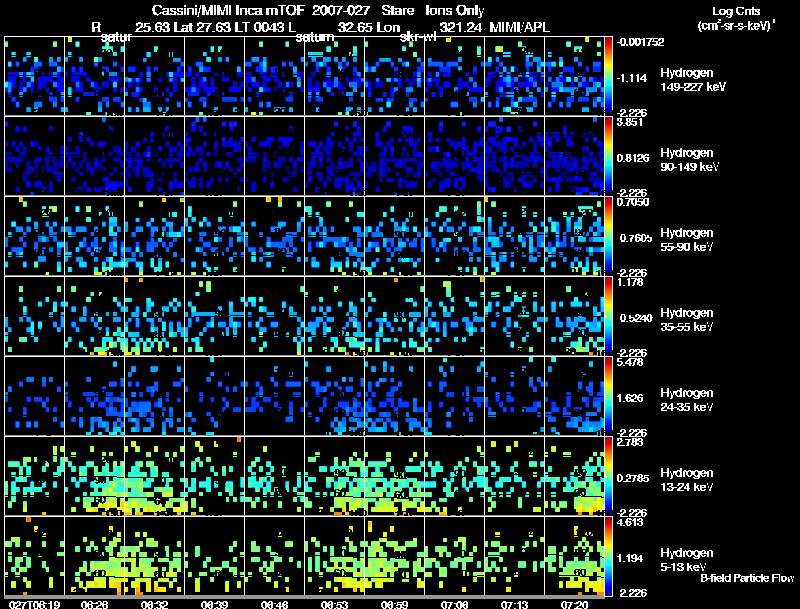Click the 'skr-wl' label above the panels

(x=417, y=37)
